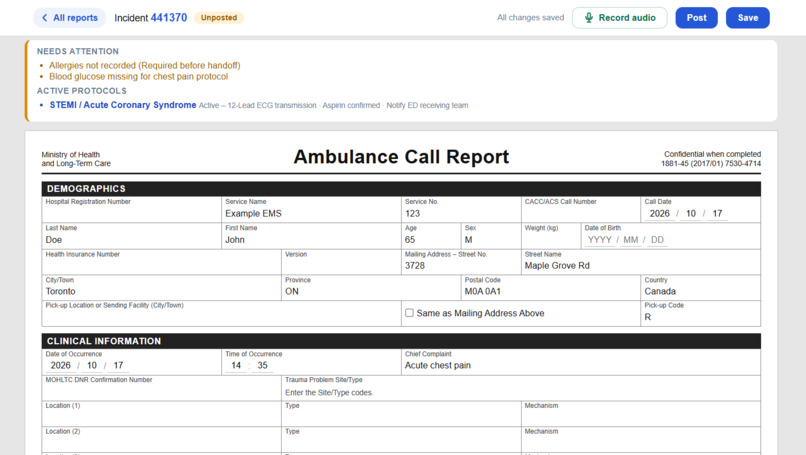Select the Blood glucose missing alert
Screen dimensions: 806x455
(x=138, y=77)
